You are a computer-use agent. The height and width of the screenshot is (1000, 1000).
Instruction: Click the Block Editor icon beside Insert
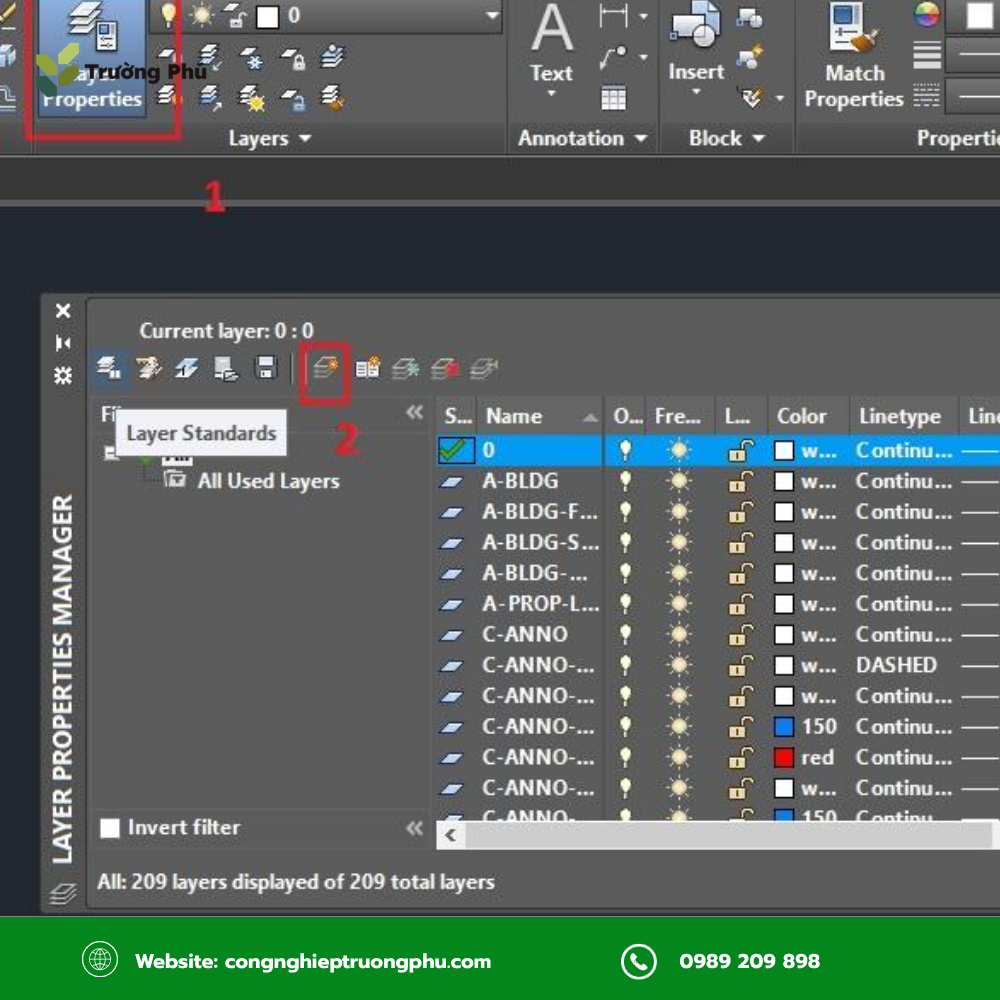(749, 57)
